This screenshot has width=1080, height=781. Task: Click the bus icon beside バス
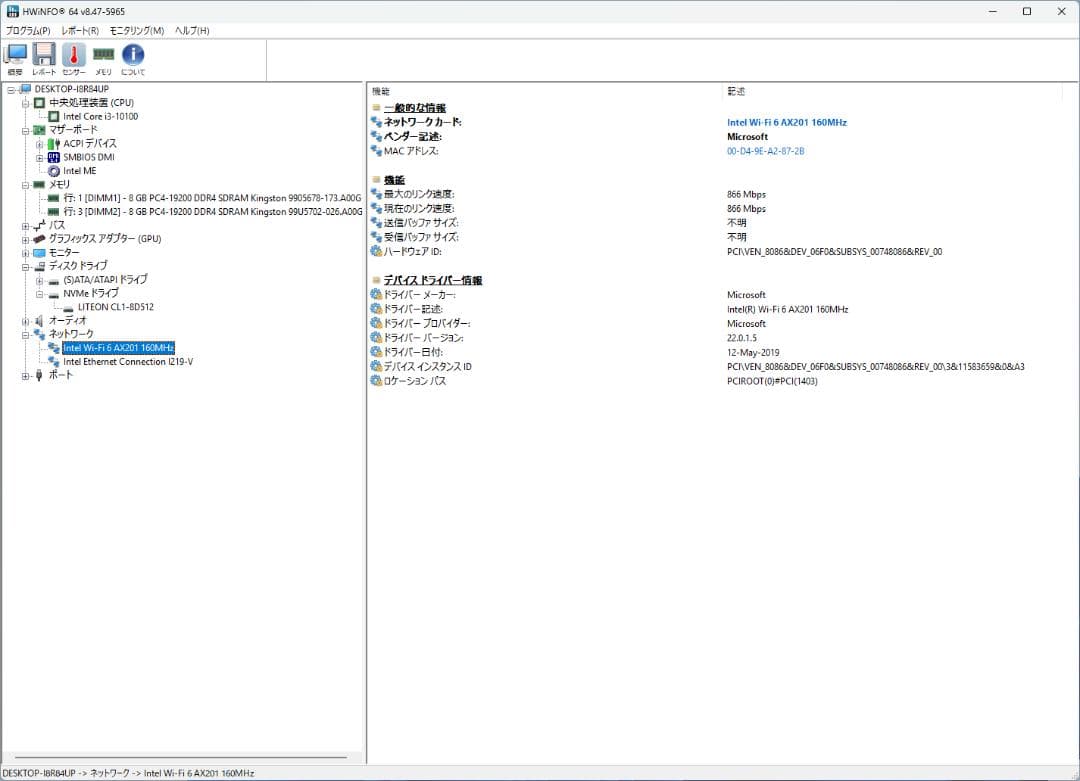pyautogui.click(x=39, y=225)
